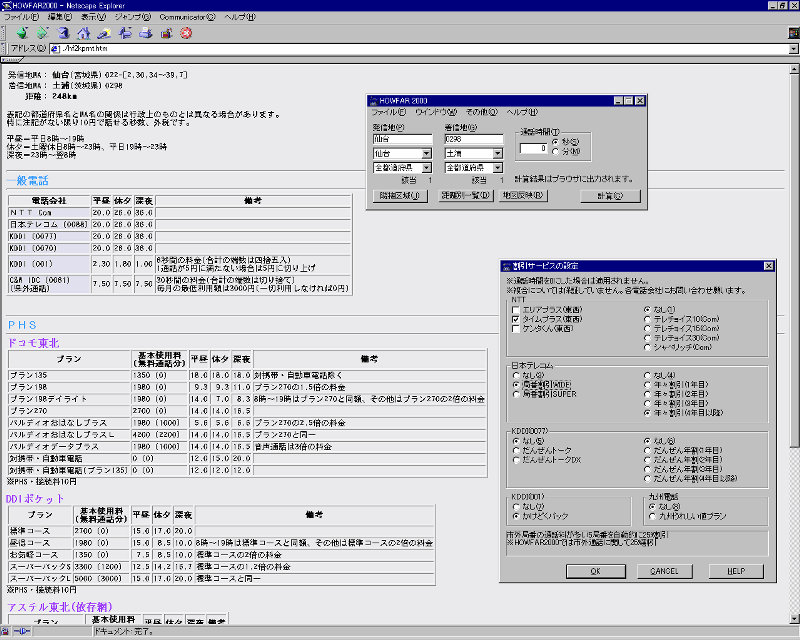The image size is (800, 640).
Task: Click the ドコモ東北 section heading
Action: tap(33, 343)
